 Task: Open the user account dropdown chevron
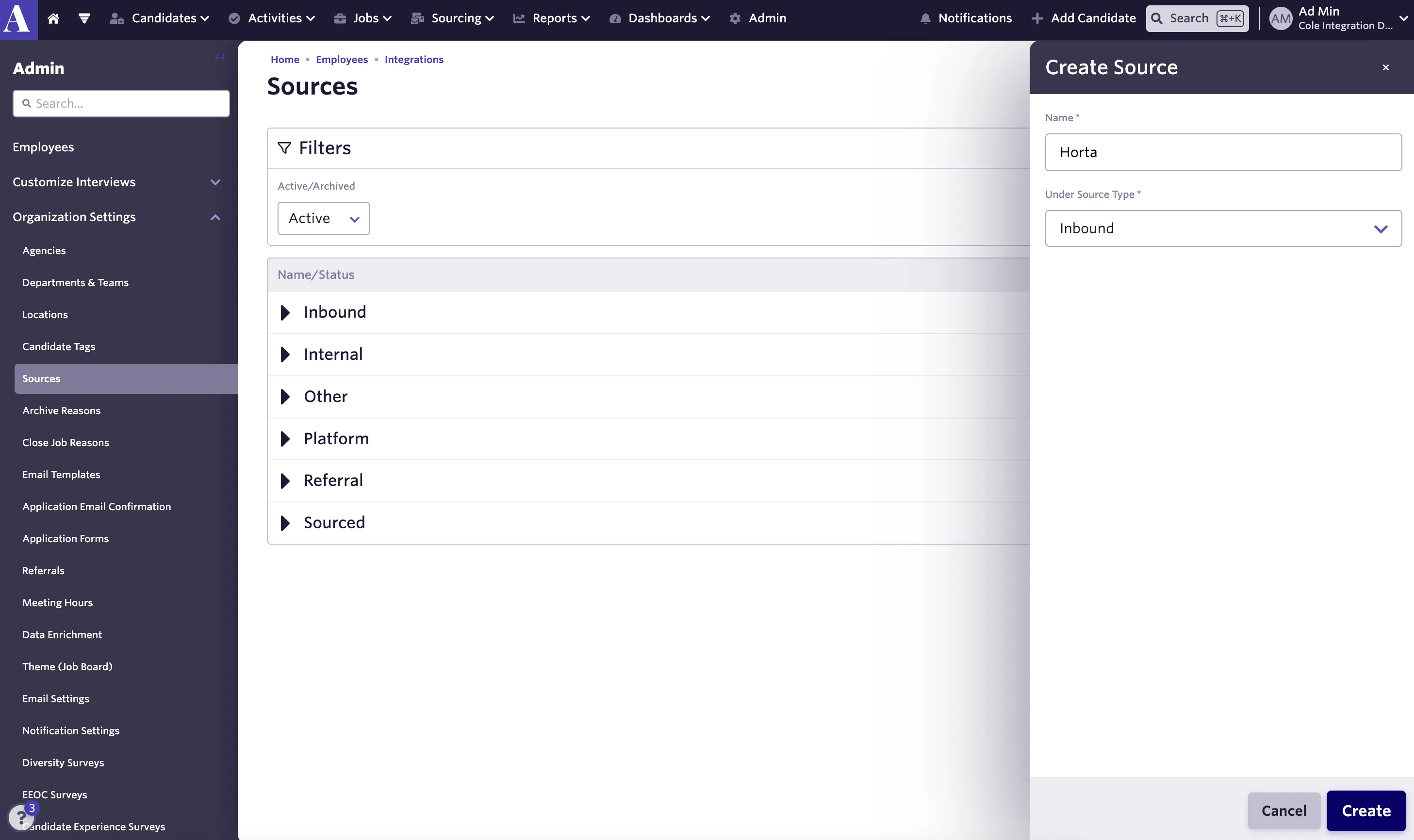(1403, 19)
